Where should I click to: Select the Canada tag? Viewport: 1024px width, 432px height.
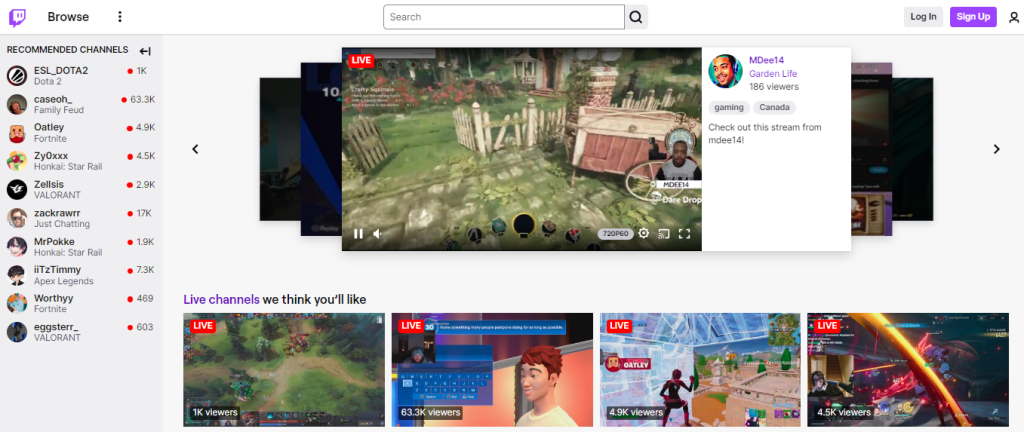coord(775,108)
